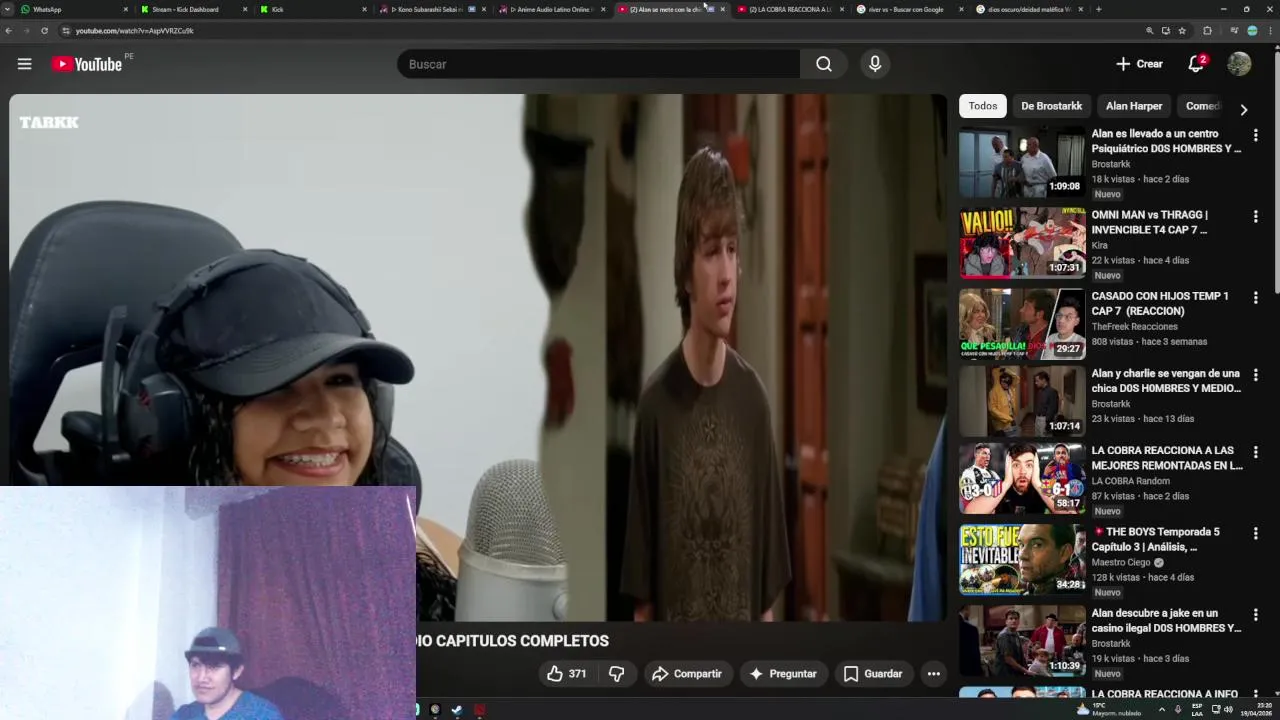The height and width of the screenshot is (720, 1280).
Task: Bookmark this page with star icon
Action: tap(1181, 31)
